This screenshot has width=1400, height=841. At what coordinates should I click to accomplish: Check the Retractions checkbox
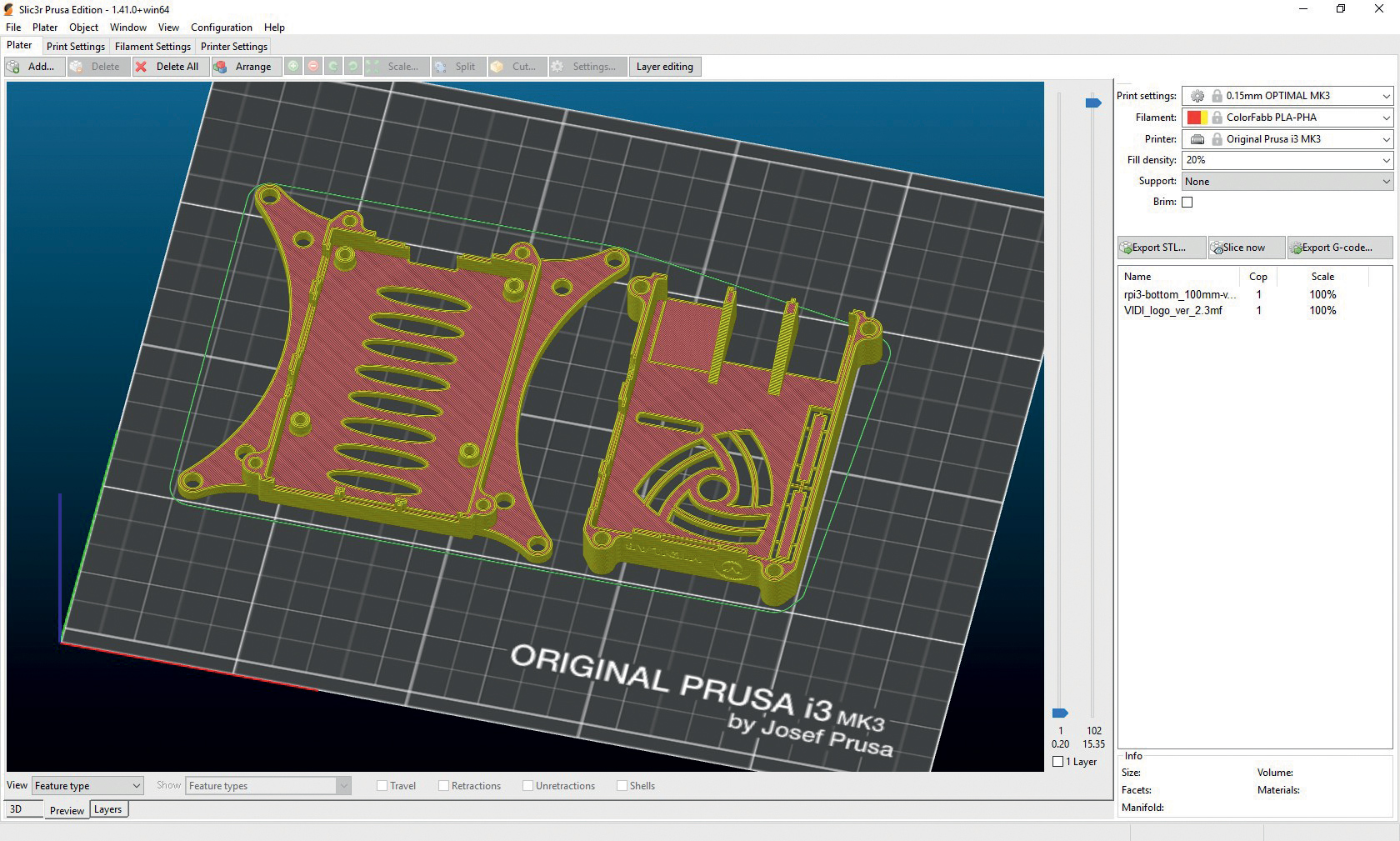pos(444,786)
